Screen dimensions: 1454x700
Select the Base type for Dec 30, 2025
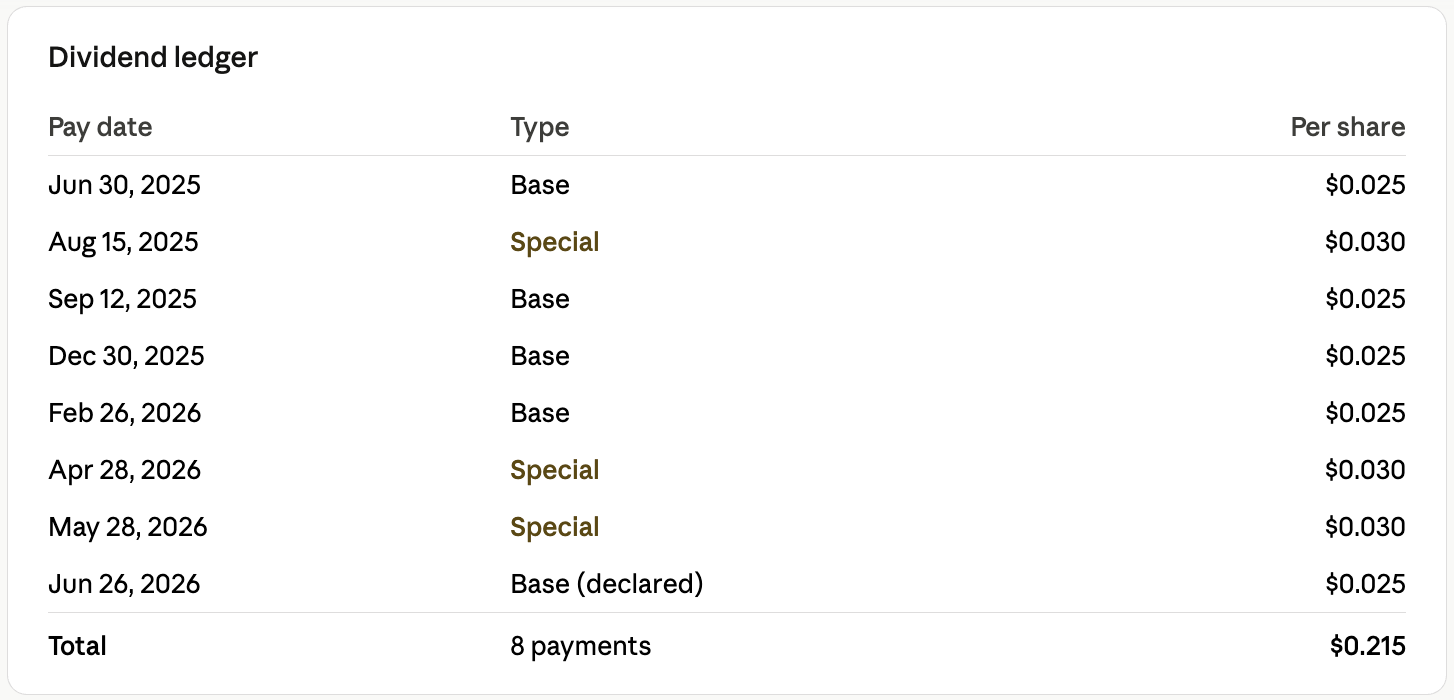(x=540, y=356)
